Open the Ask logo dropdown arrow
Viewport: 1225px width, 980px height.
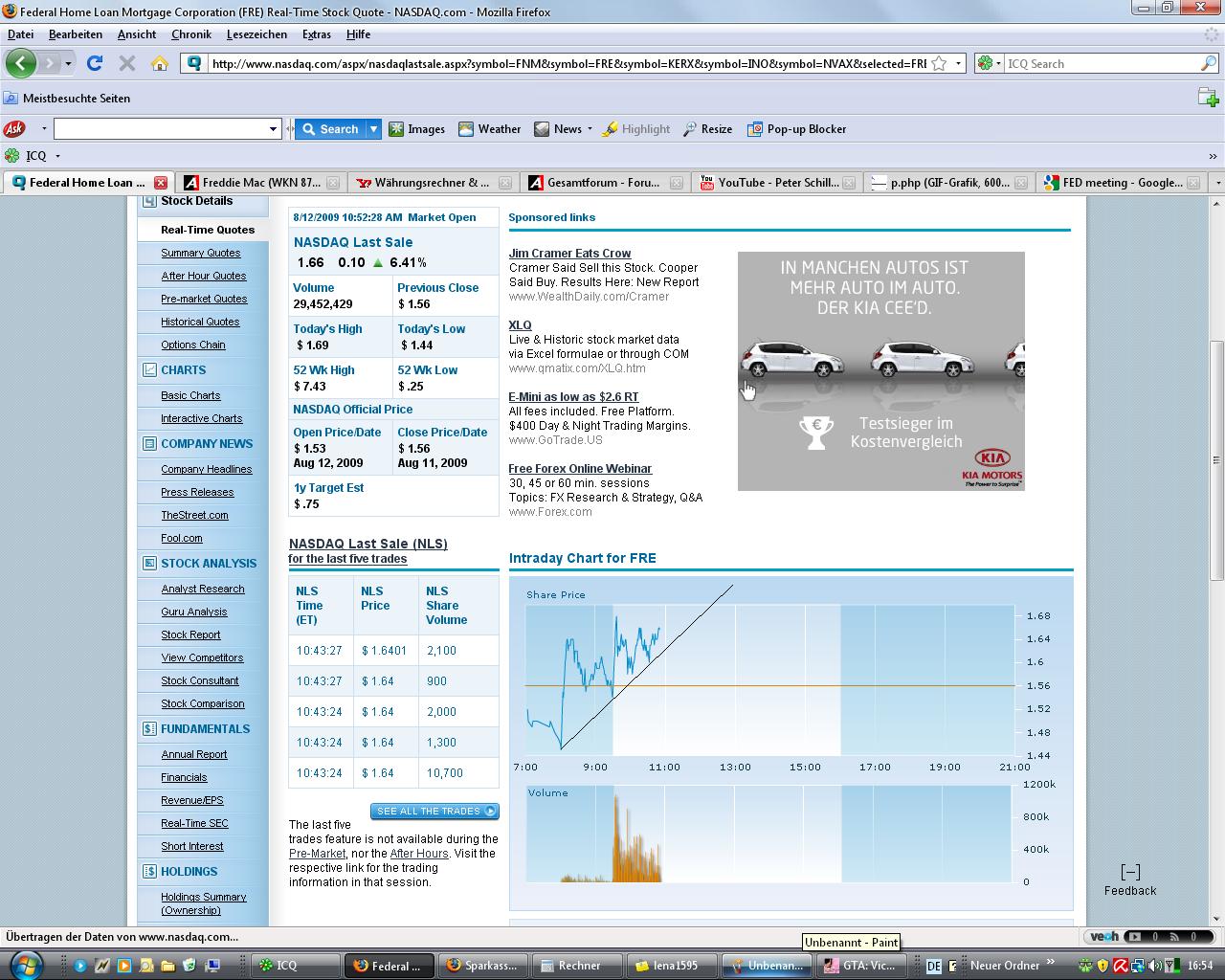click(x=44, y=129)
